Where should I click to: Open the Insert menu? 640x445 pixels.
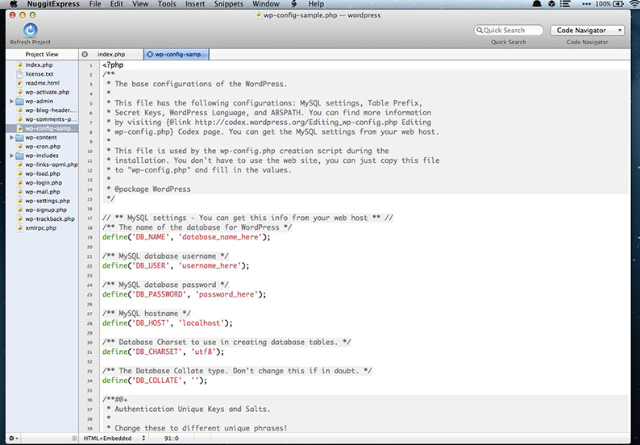tap(195, 4)
